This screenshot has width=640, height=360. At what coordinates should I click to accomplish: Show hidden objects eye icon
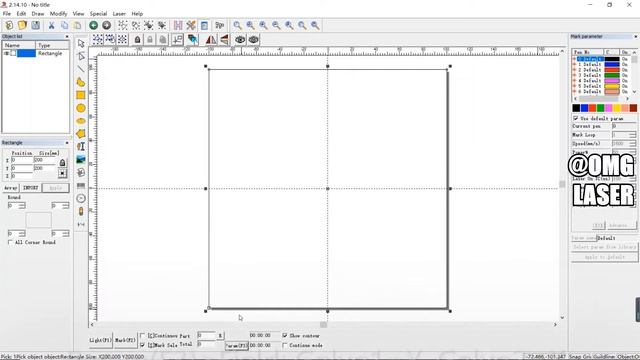tap(240, 40)
